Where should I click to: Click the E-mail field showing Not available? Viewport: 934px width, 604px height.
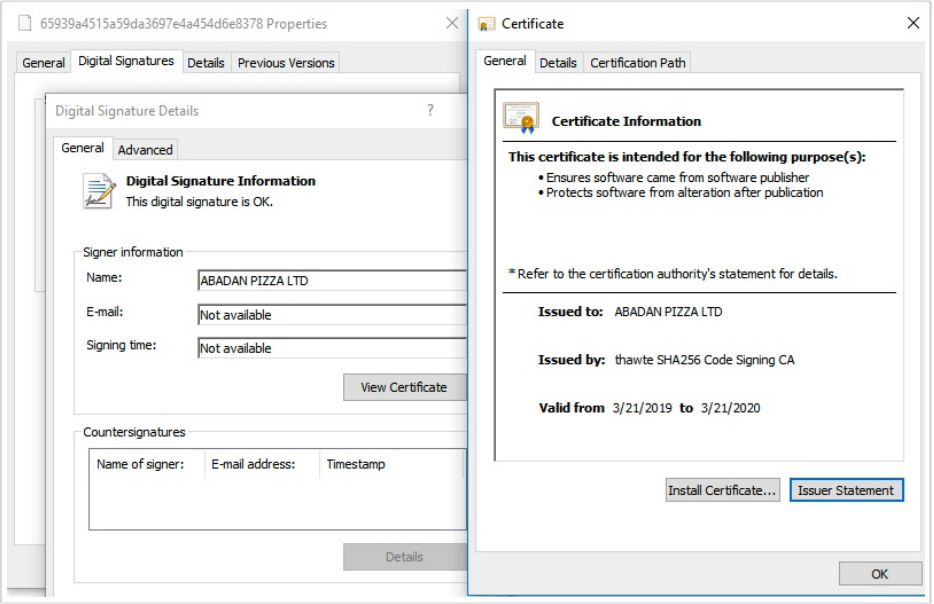click(332, 315)
